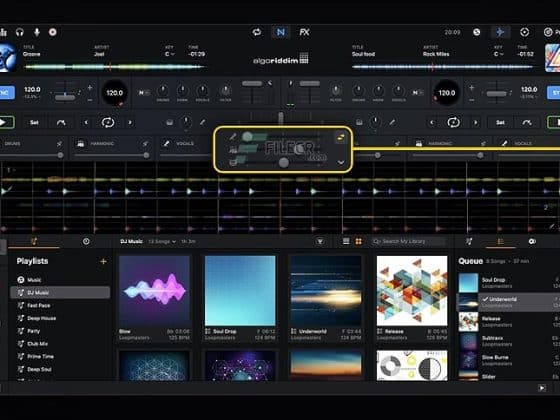Click right deck Harmonic piano icon
Viewport: 560px width, 420px height.
click(x=419, y=144)
